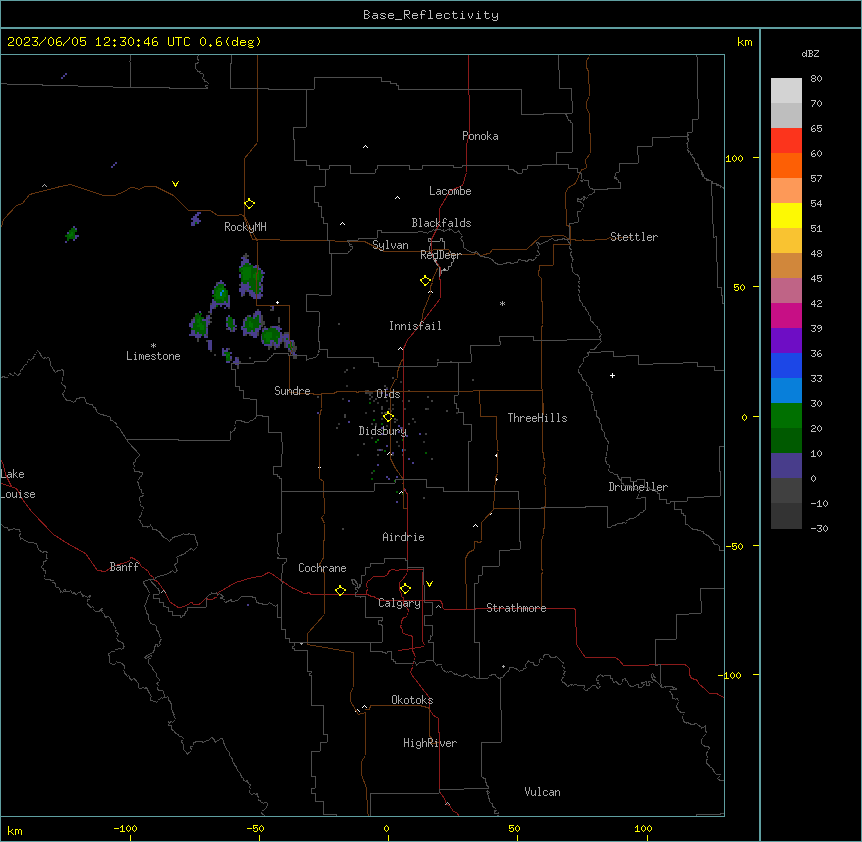The image size is (862, 842).
Task: Select the magenta swatch between 42 and 39
Action: click(786, 315)
